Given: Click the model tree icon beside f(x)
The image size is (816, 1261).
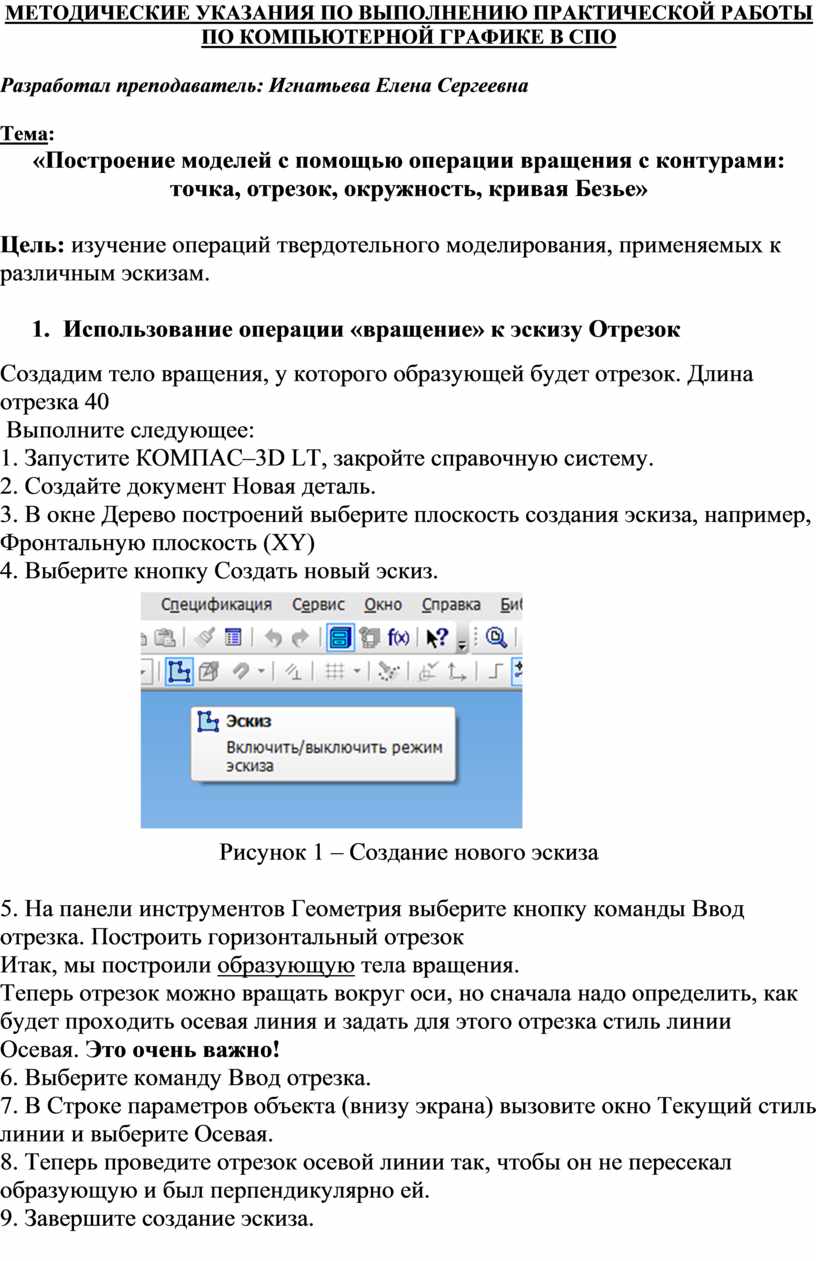Looking at the screenshot, I should (372, 638).
